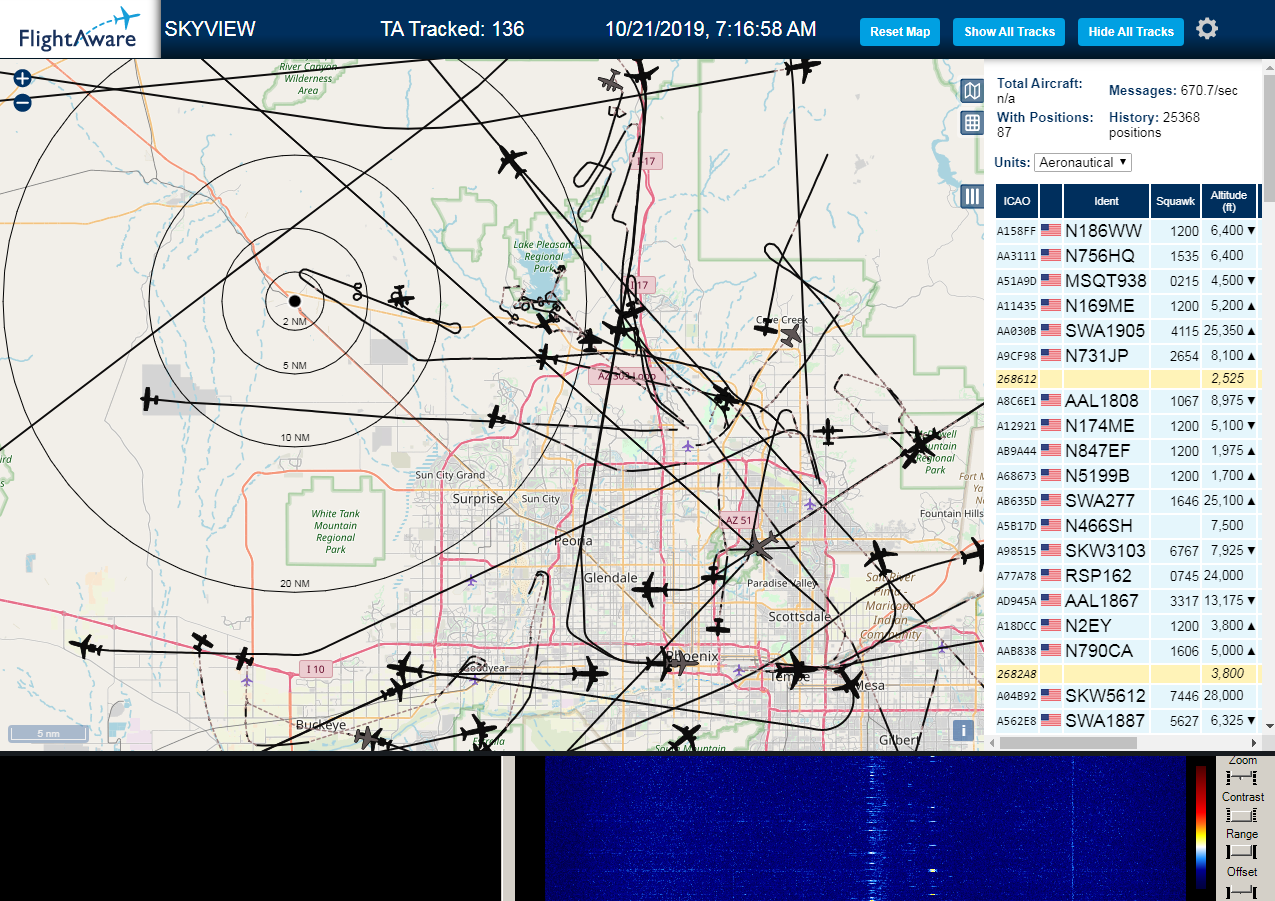Image resolution: width=1275 pixels, height=901 pixels.
Task: Select the N731JP aircraft row
Action: (x=1129, y=356)
